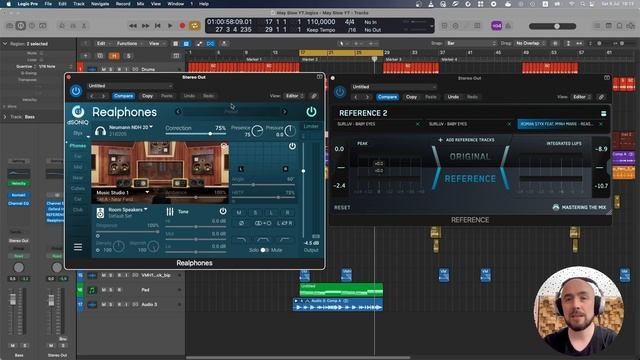Click the Pressure knob in Realphones
Viewport: 640px width, 360px height.
pos(290,131)
